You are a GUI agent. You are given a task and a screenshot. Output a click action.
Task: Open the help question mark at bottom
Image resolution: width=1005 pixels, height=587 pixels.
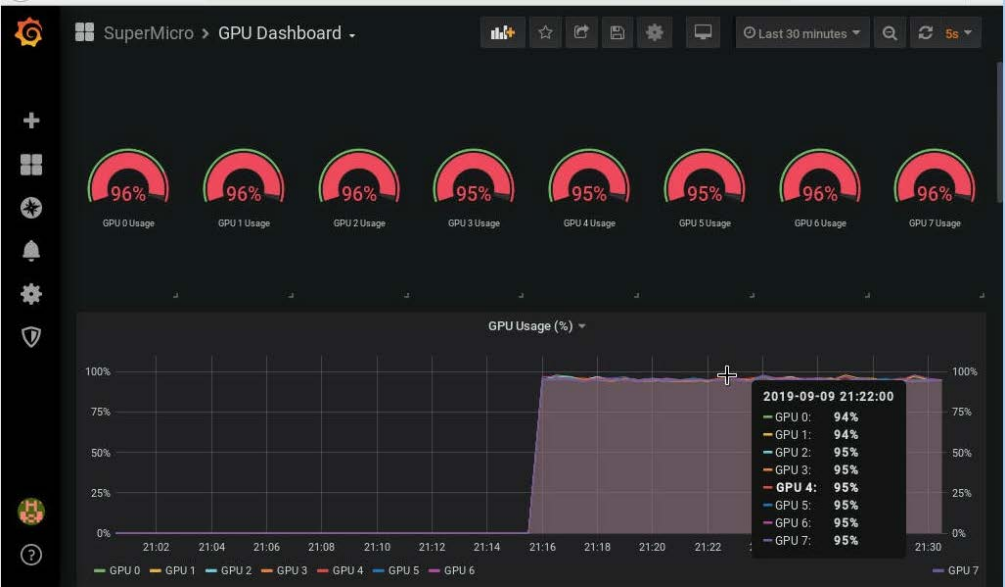[x=29, y=553]
